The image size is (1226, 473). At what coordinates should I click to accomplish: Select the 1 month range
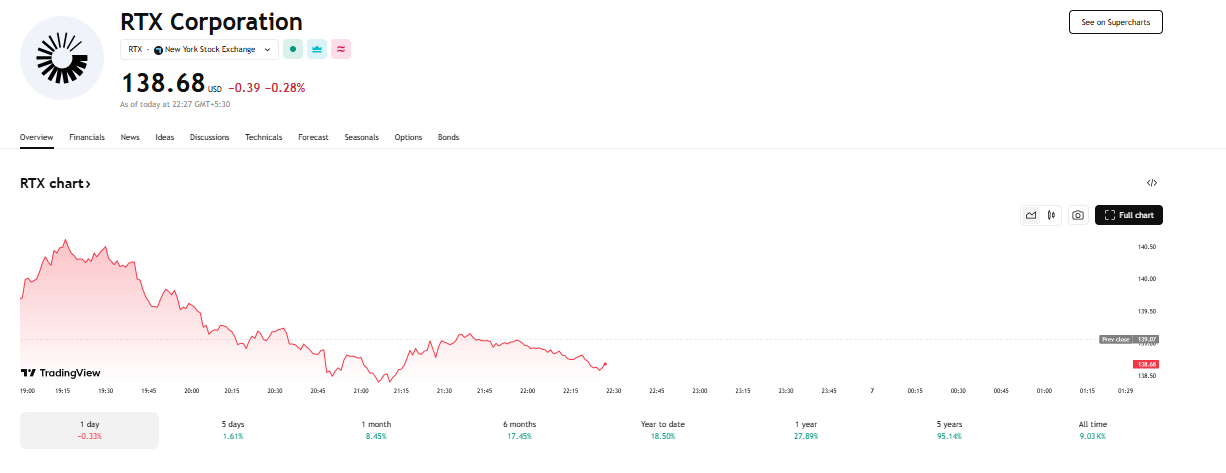376,430
